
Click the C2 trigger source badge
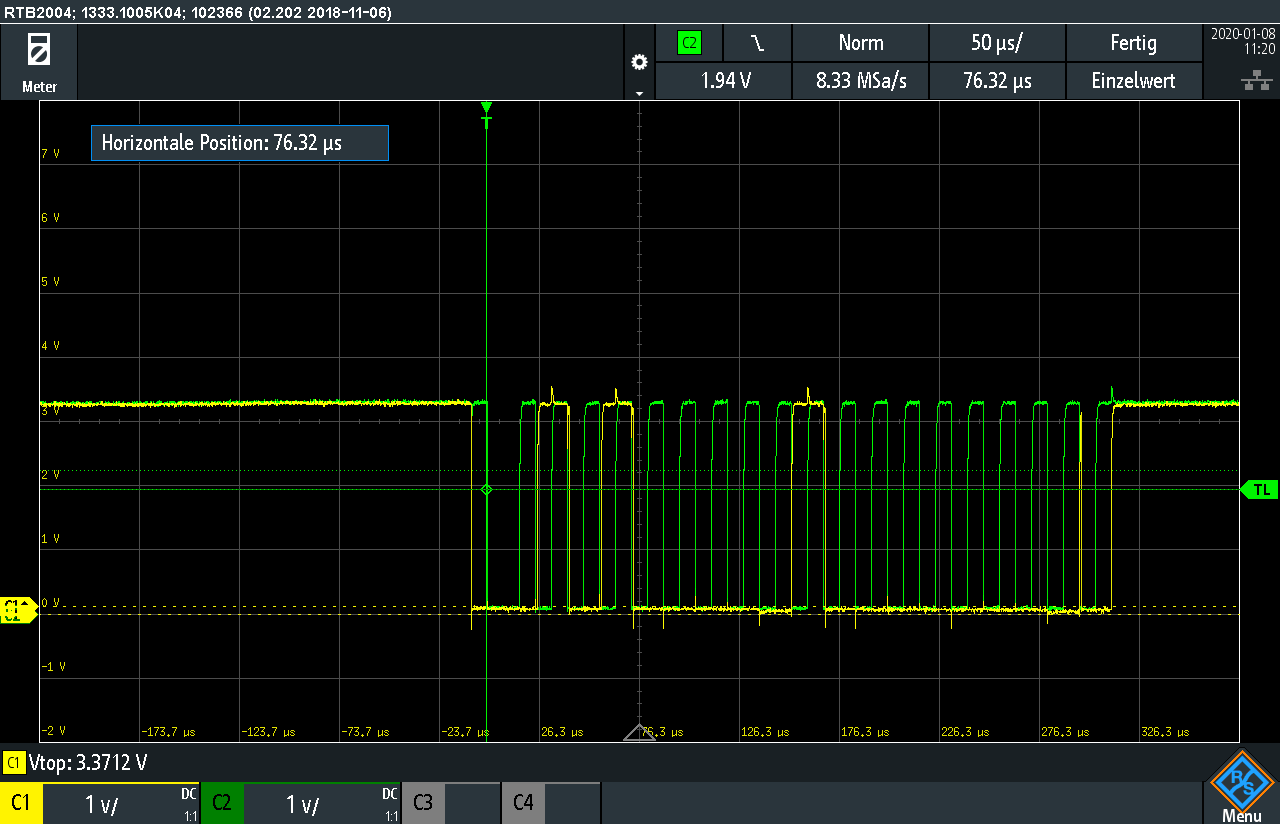click(689, 43)
